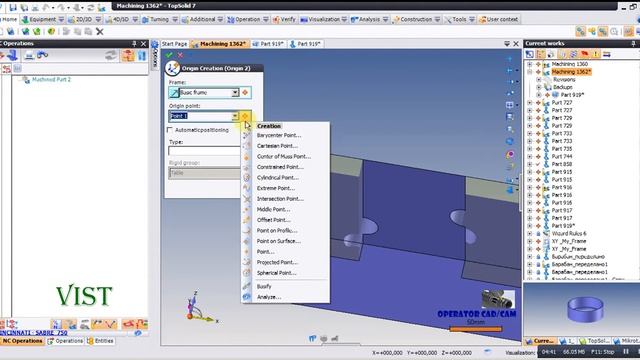This screenshot has width=640, height=360.
Task: Click the red X to cancel origin creation
Action: pos(180,55)
